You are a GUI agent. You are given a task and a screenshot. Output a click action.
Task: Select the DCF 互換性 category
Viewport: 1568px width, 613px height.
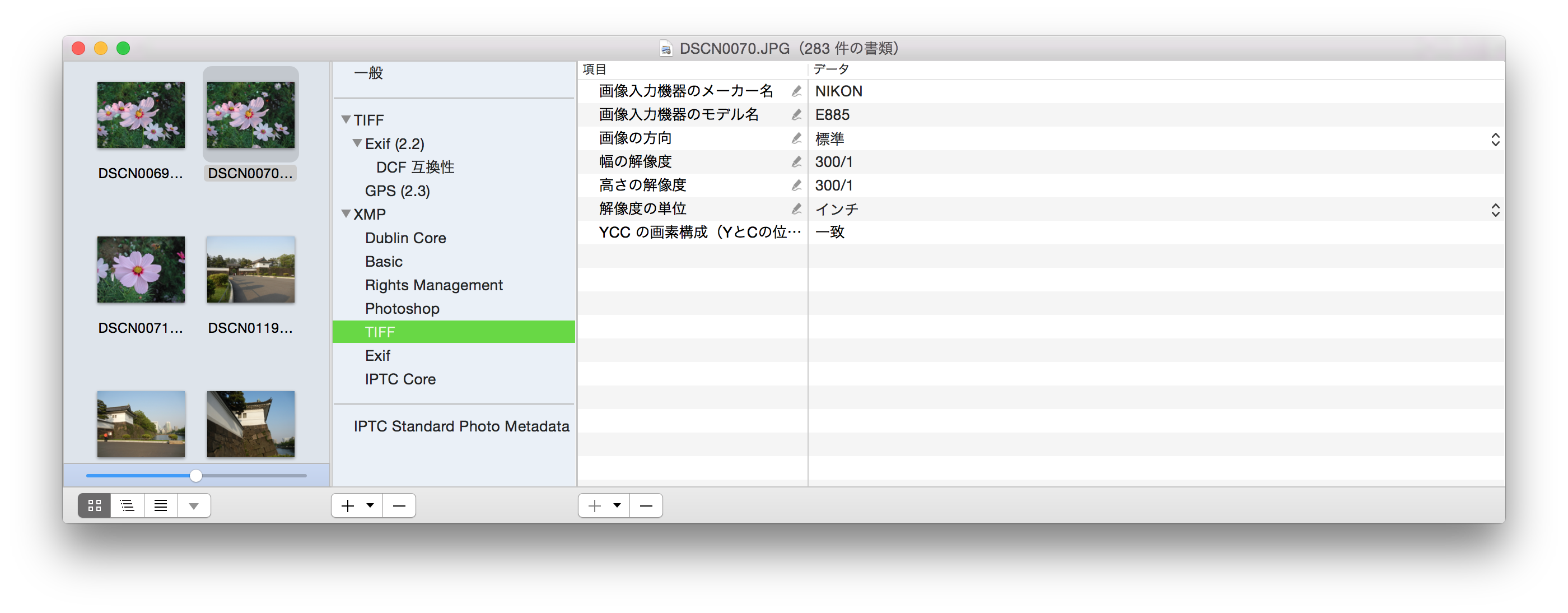tap(415, 167)
